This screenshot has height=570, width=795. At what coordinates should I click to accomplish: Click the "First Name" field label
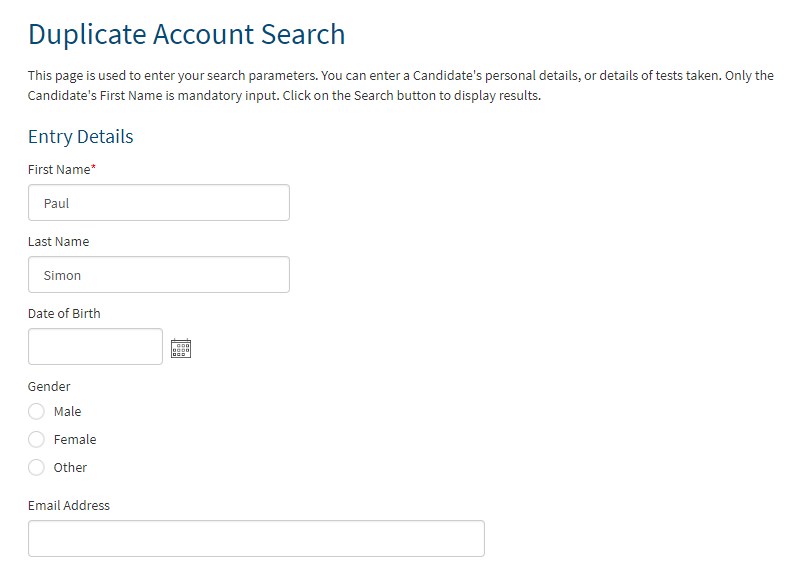(x=59, y=169)
